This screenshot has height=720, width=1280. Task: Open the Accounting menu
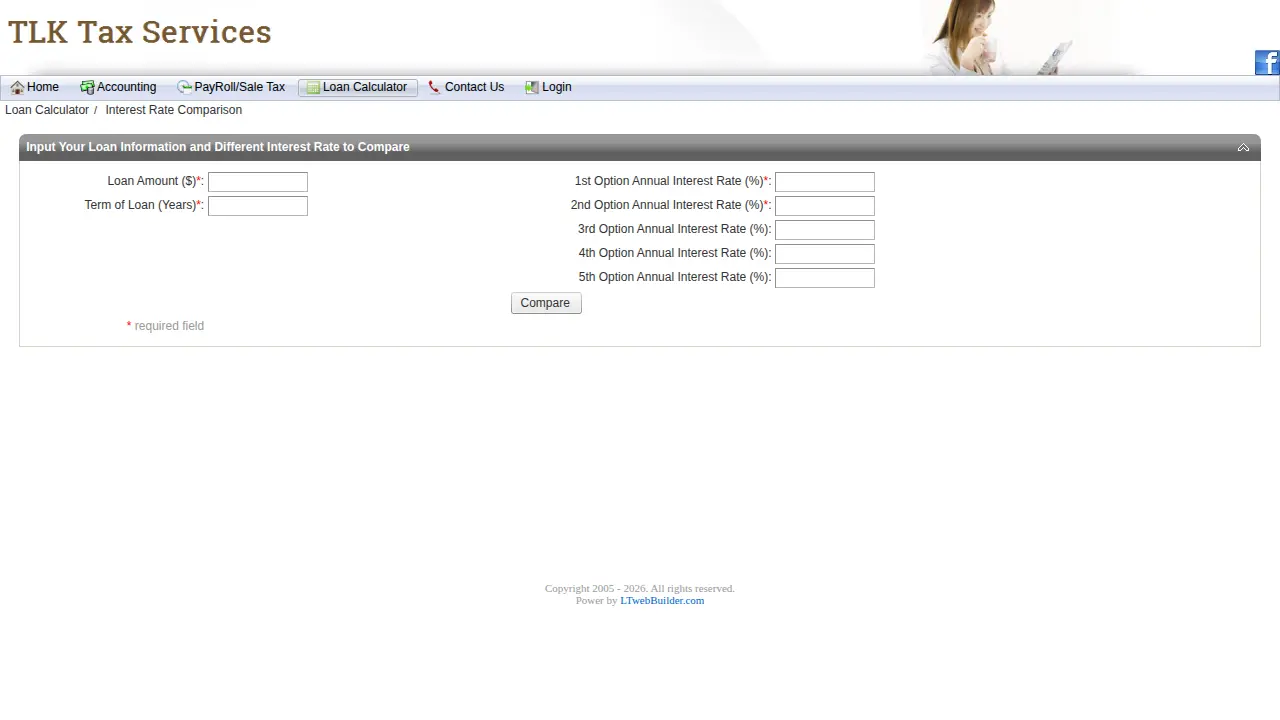click(118, 88)
